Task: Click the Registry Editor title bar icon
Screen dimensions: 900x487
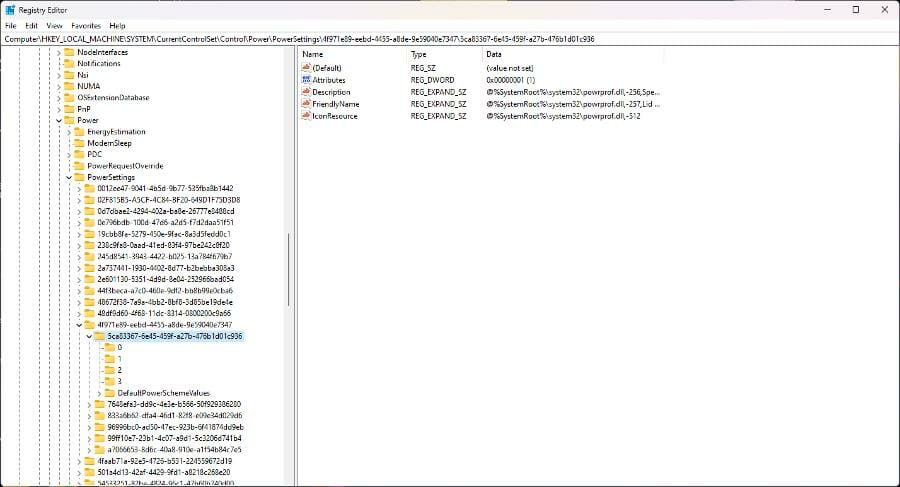Action: pyautogui.click(x=10, y=10)
